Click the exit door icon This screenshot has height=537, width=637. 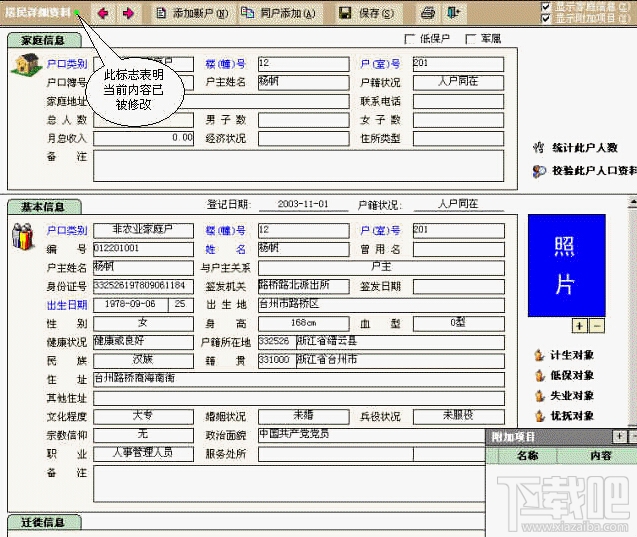point(453,13)
